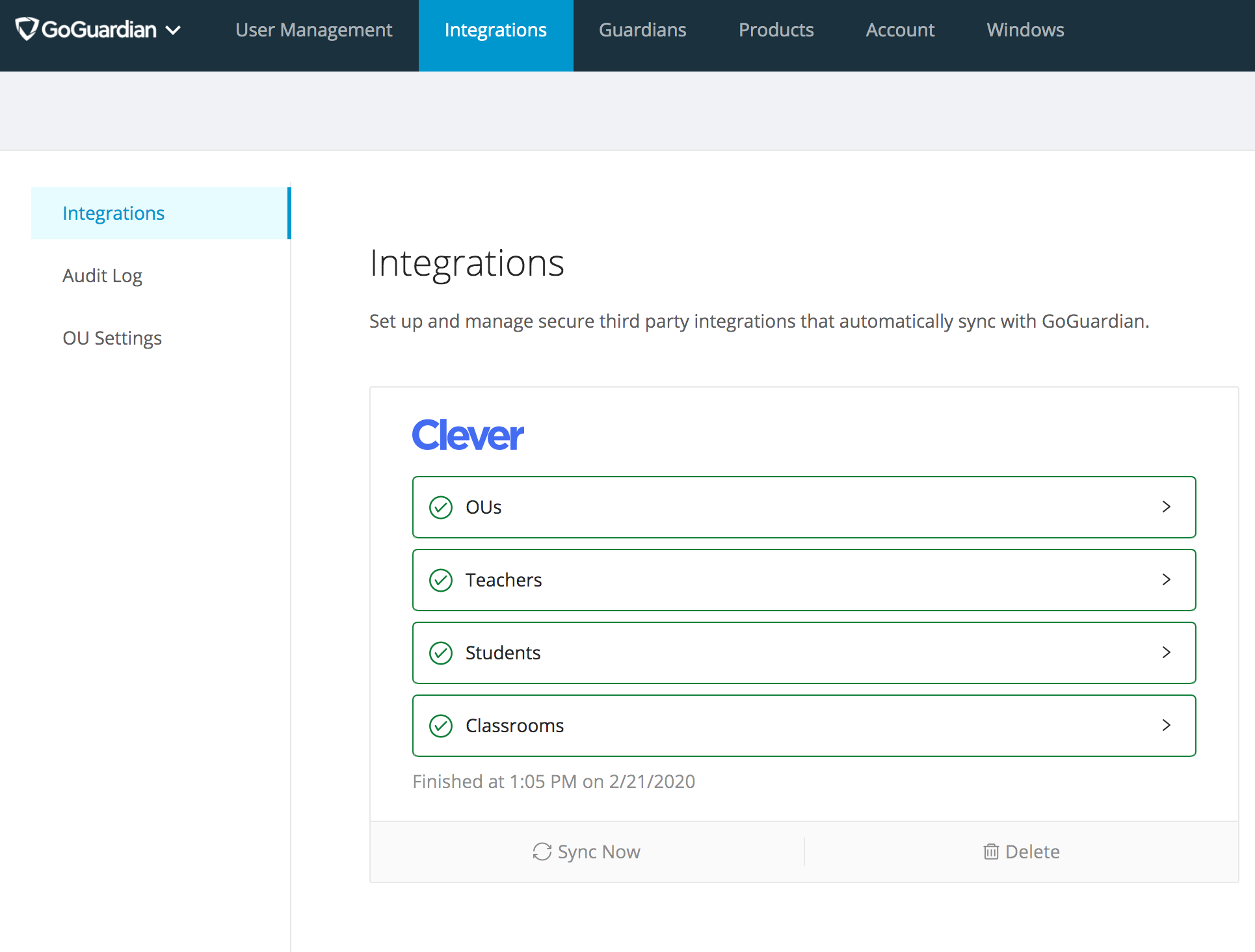Image resolution: width=1255 pixels, height=952 pixels.
Task: Switch to the Guardians tab
Action: (642, 29)
